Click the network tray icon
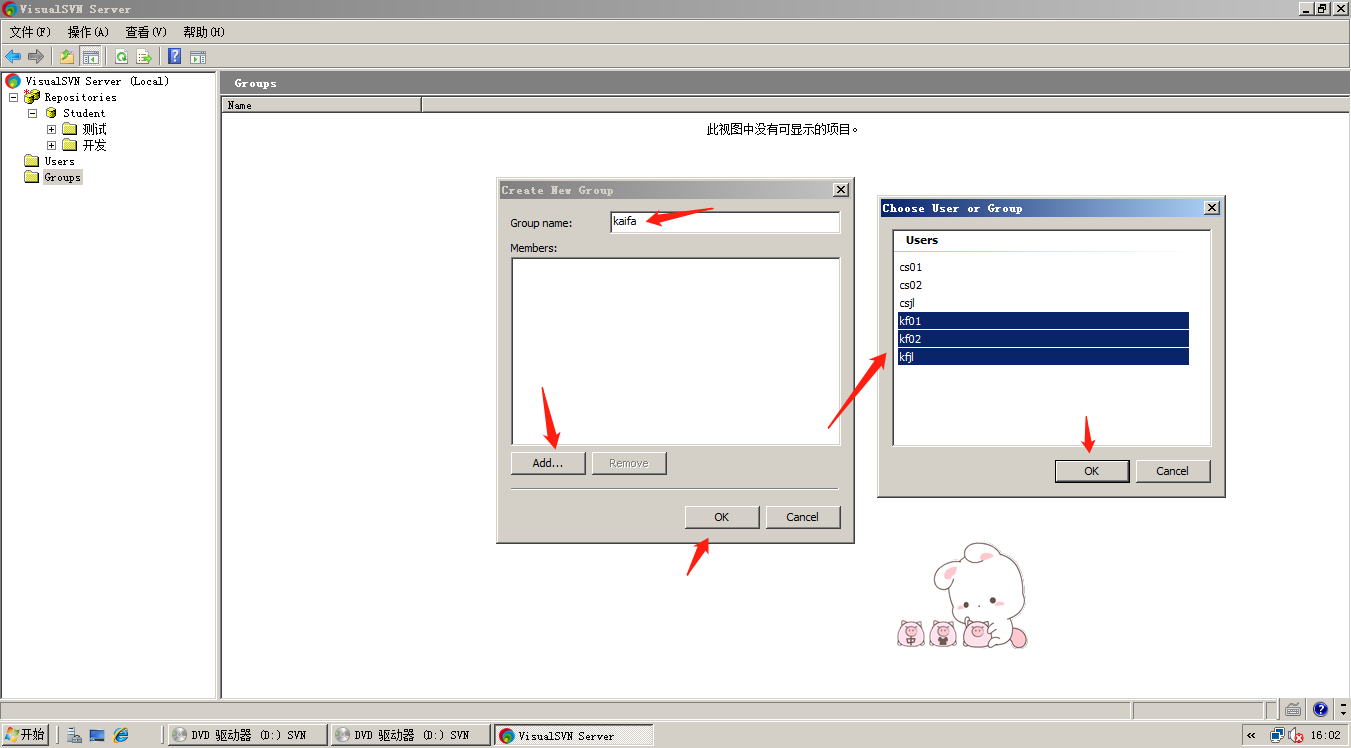 (1277, 735)
